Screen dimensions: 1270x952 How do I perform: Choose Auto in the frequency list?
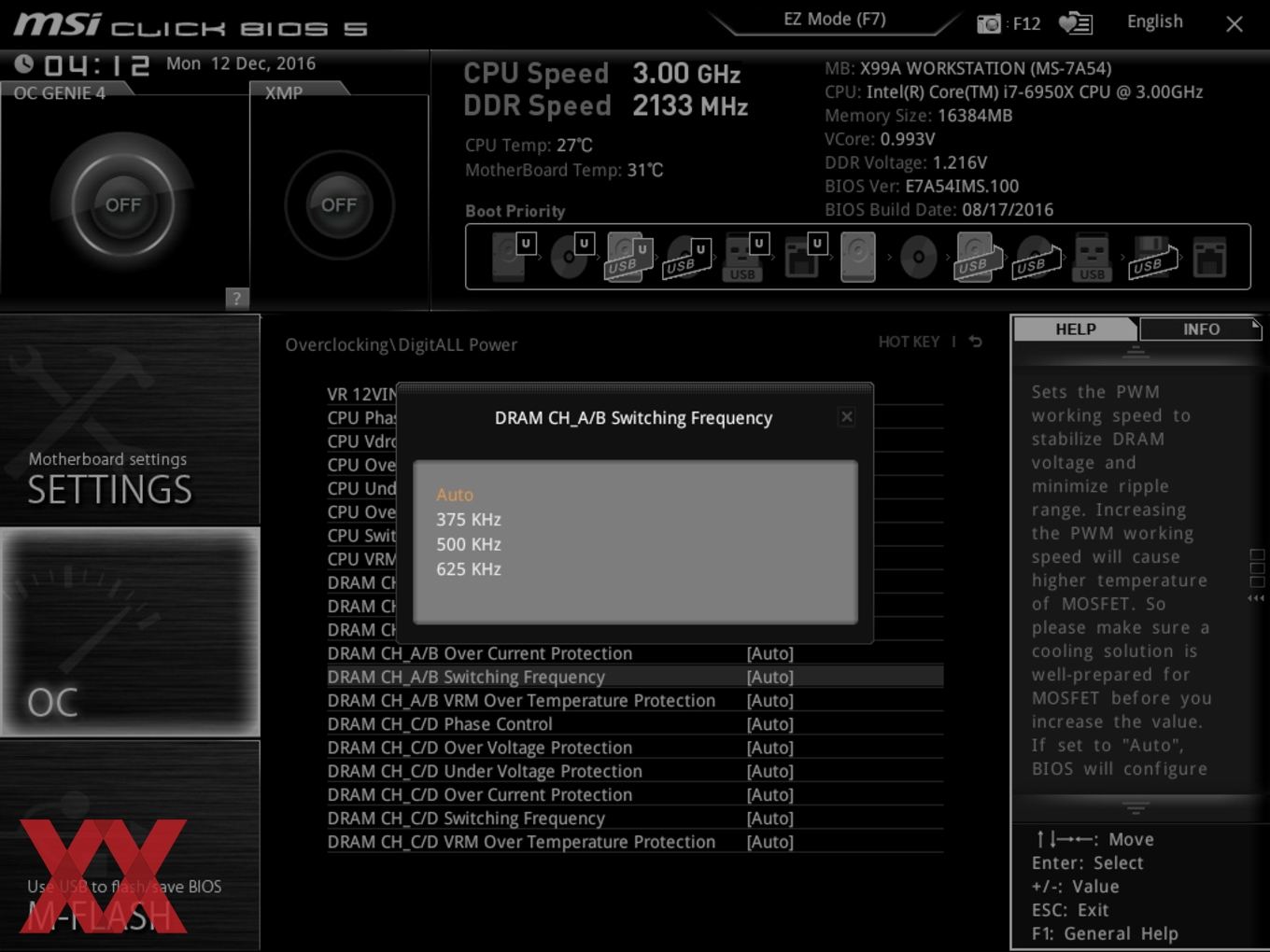pyautogui.click(x=455, y=495)
